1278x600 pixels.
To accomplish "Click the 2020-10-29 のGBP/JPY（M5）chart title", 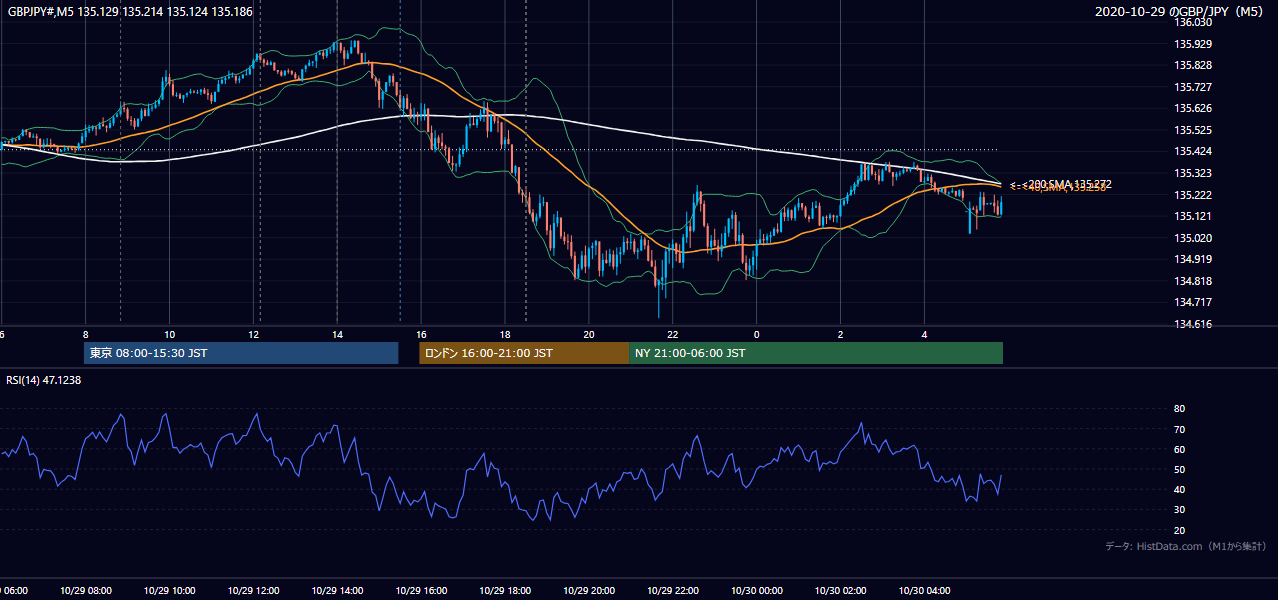I will 1181,12.
